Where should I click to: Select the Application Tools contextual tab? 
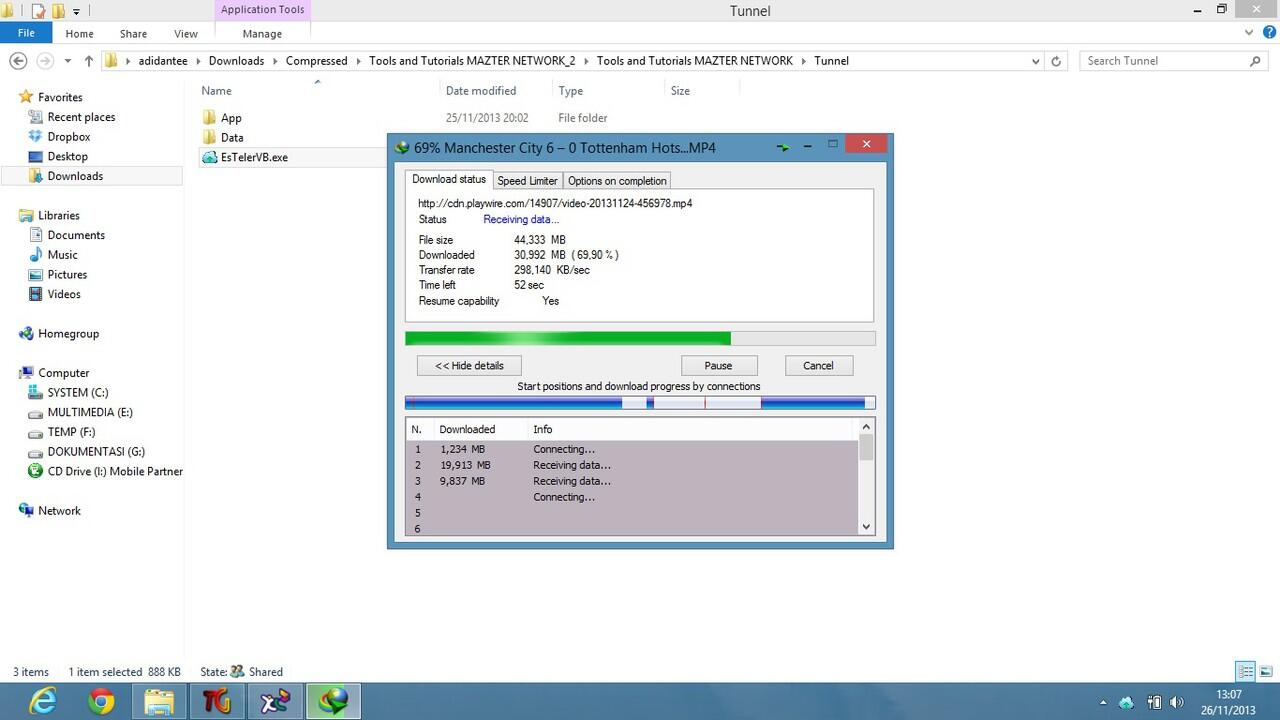point(262,10)
